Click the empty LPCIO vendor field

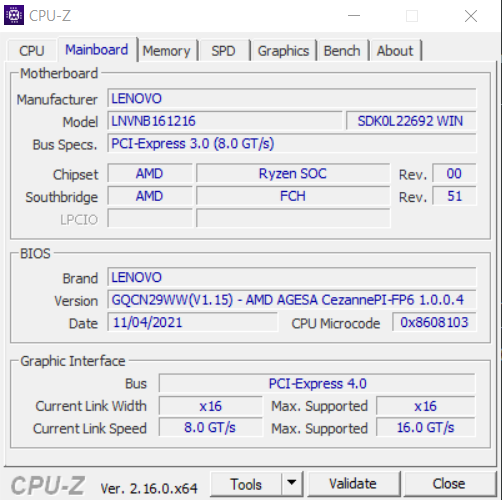(150, 218)
